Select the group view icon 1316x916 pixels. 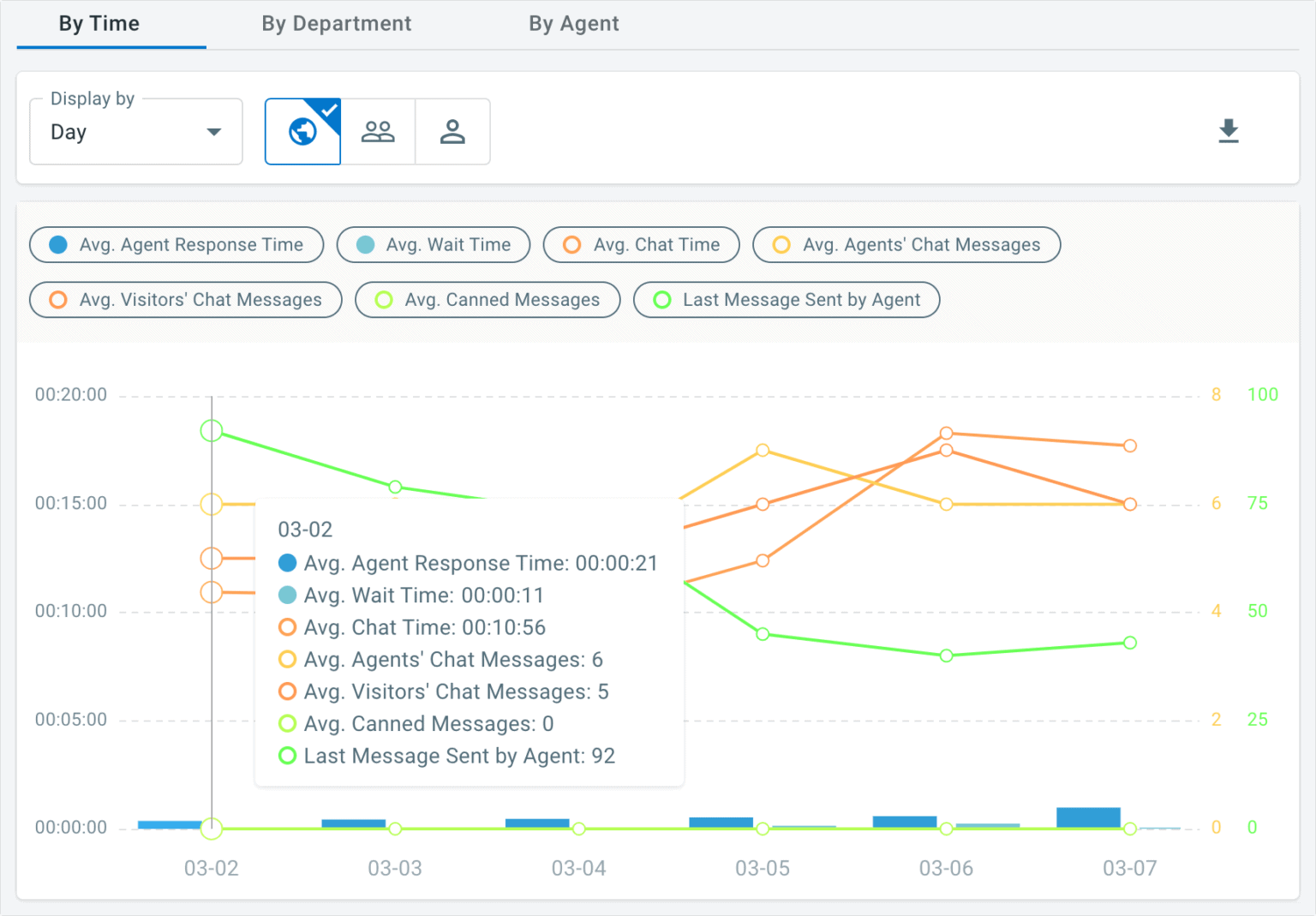[378, 132]
